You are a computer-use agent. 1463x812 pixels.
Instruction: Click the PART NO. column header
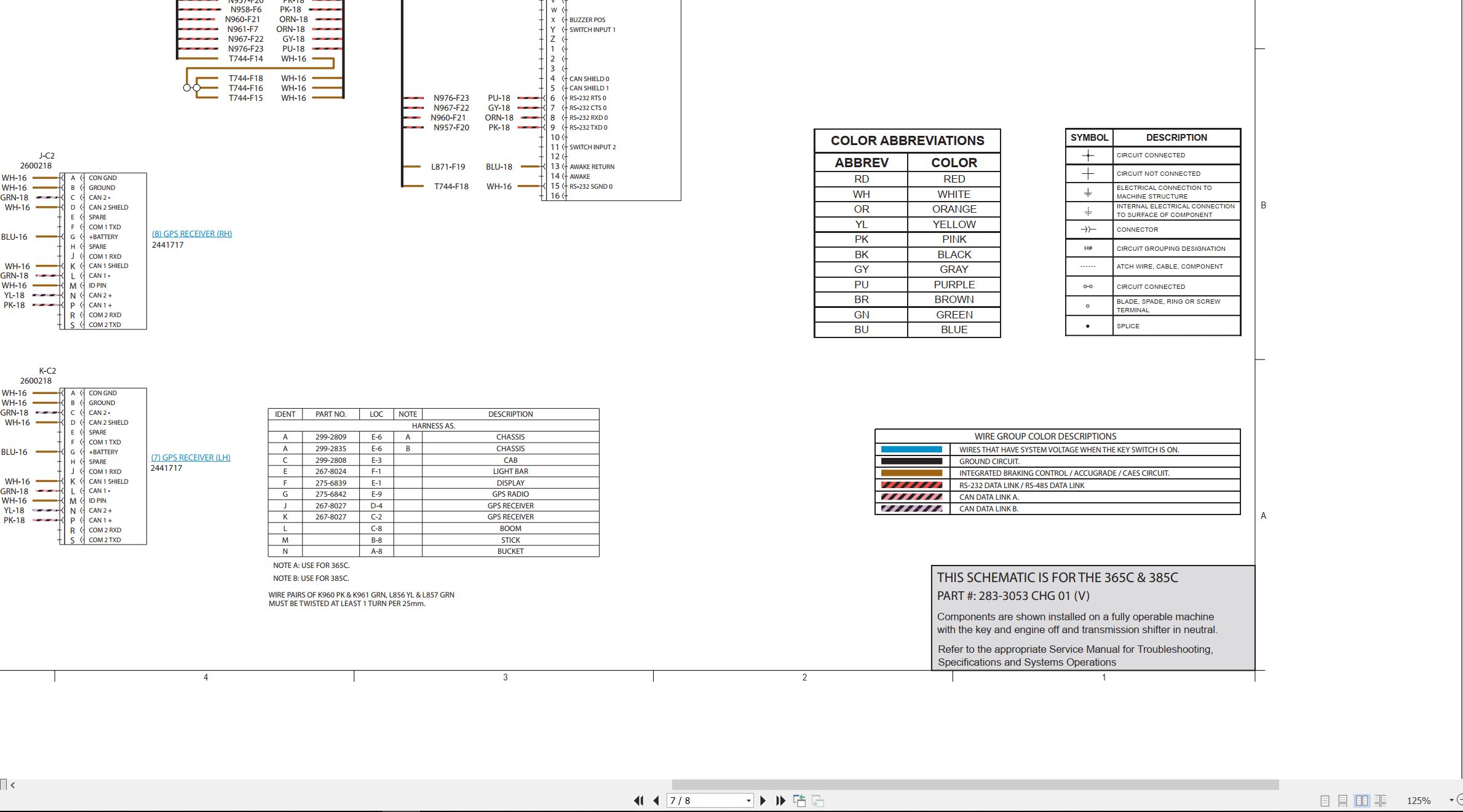coord(331,414)
